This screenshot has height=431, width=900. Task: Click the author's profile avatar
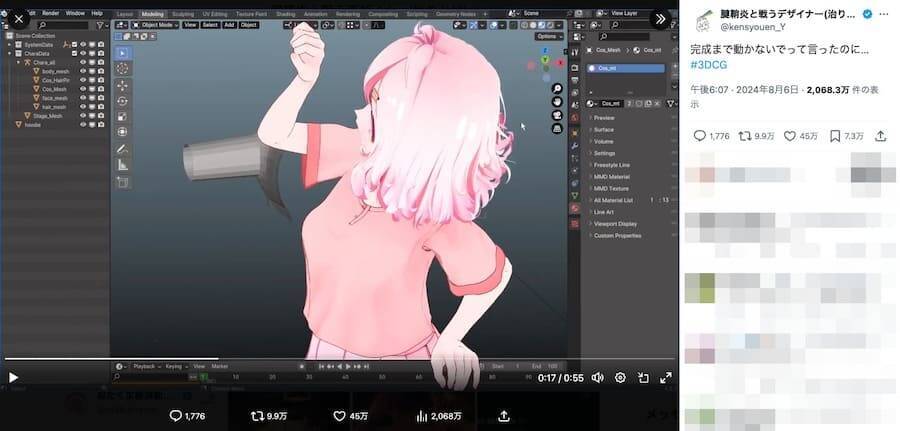(x=704, y=21)
